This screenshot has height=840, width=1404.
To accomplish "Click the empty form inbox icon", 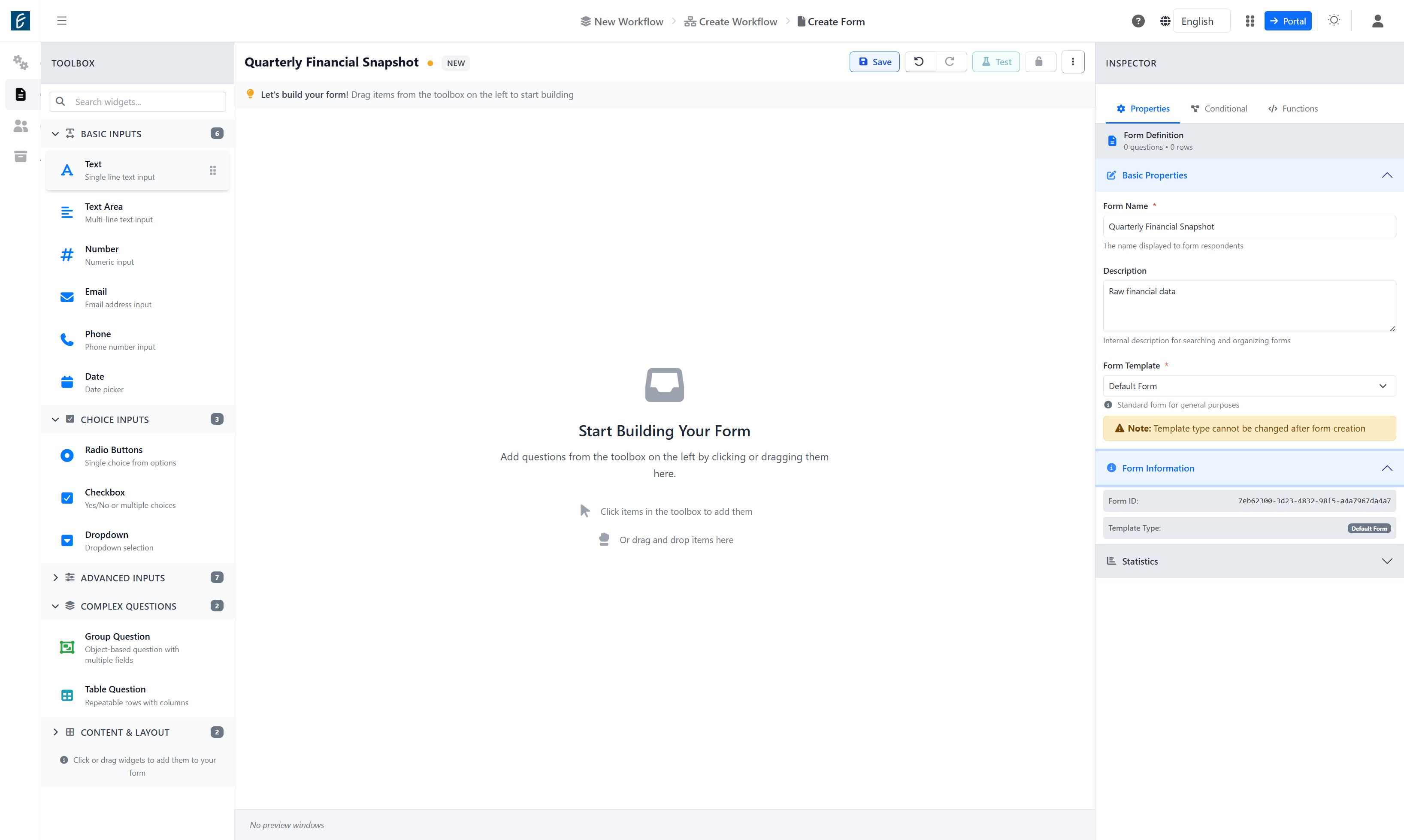I will pyautogui.click(x=664, y=385).
